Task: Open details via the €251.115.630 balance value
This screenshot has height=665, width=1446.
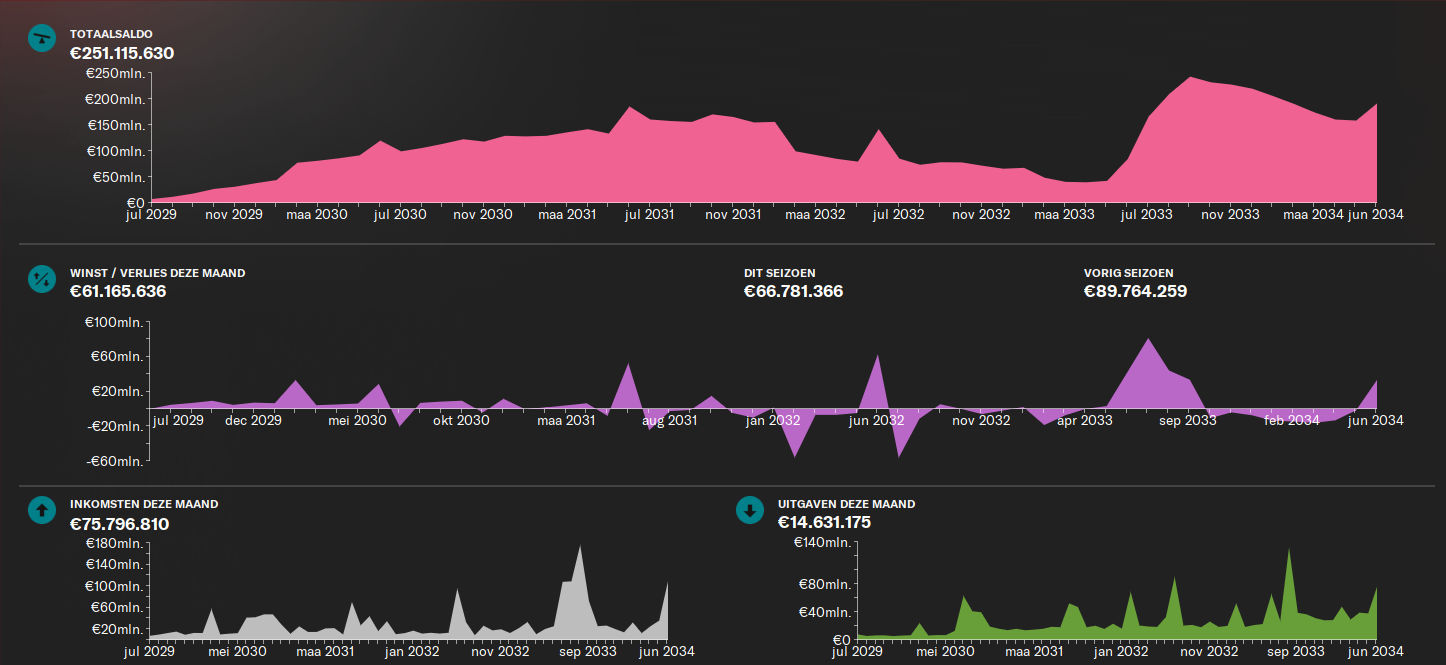Action: pyautogui.click(x=122, y=54)
